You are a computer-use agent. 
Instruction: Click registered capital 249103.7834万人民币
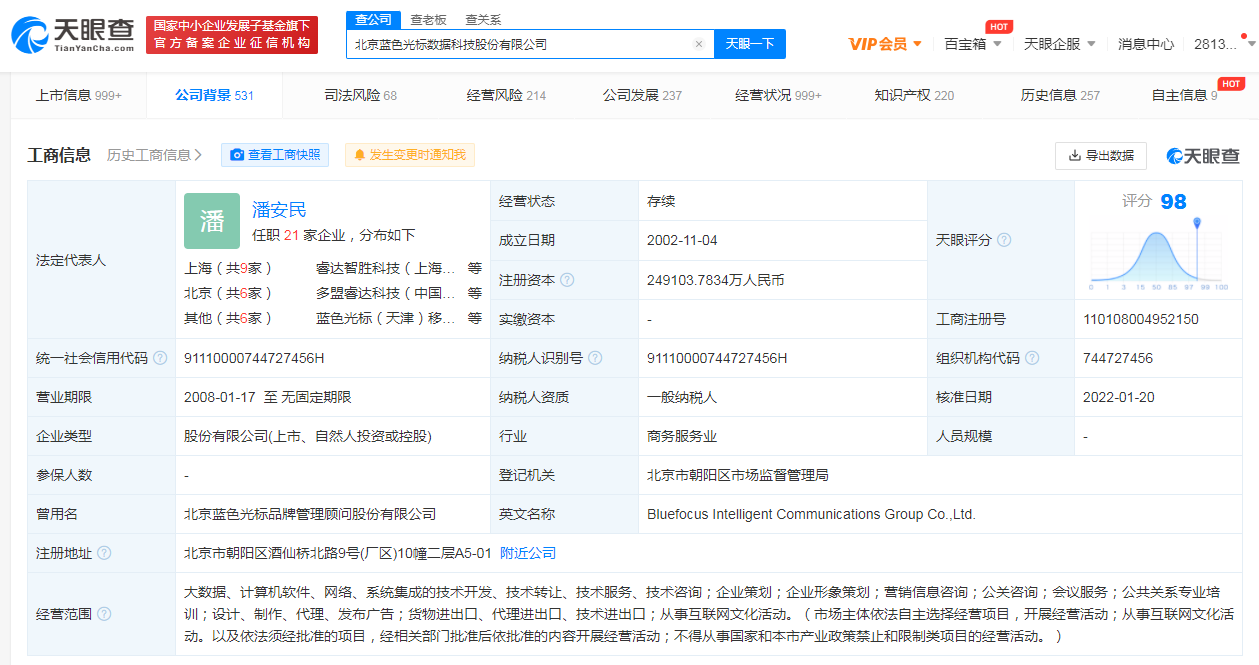pos(715,280)
